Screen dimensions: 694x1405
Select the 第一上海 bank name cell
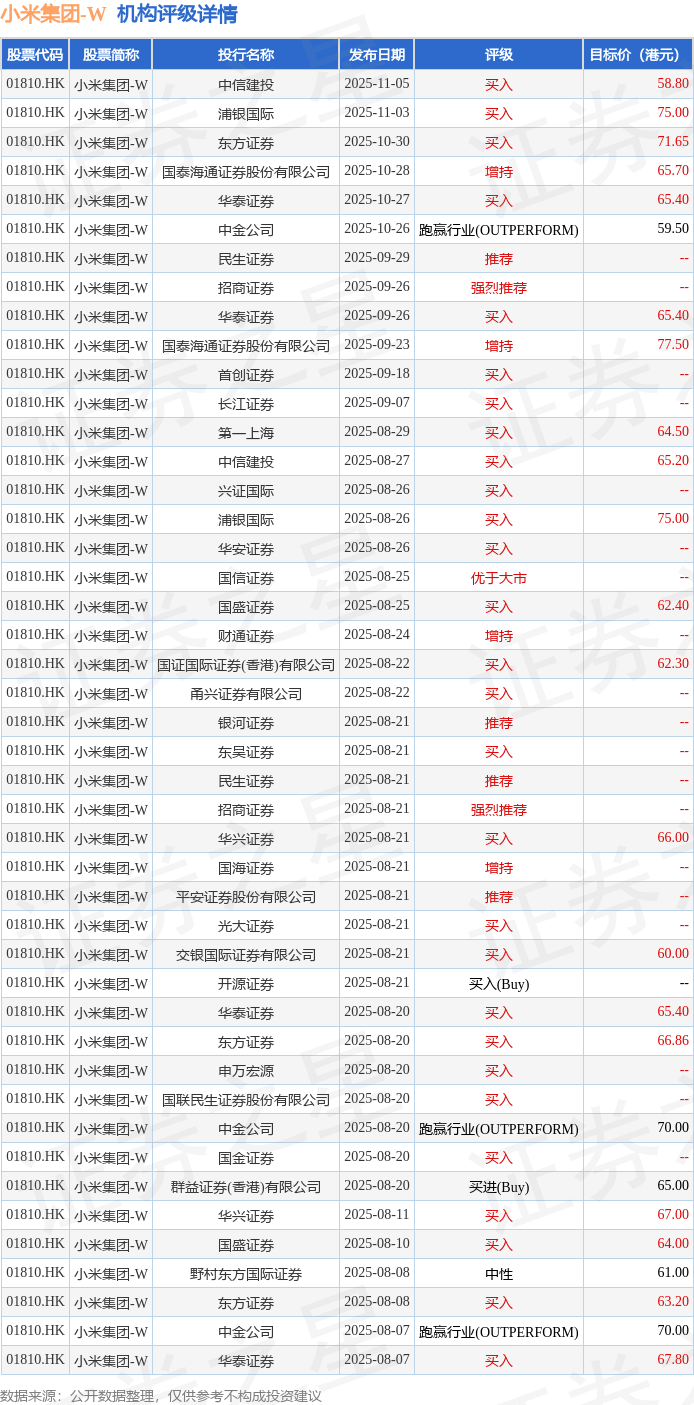pyautogui.click(x=245, y=433)
